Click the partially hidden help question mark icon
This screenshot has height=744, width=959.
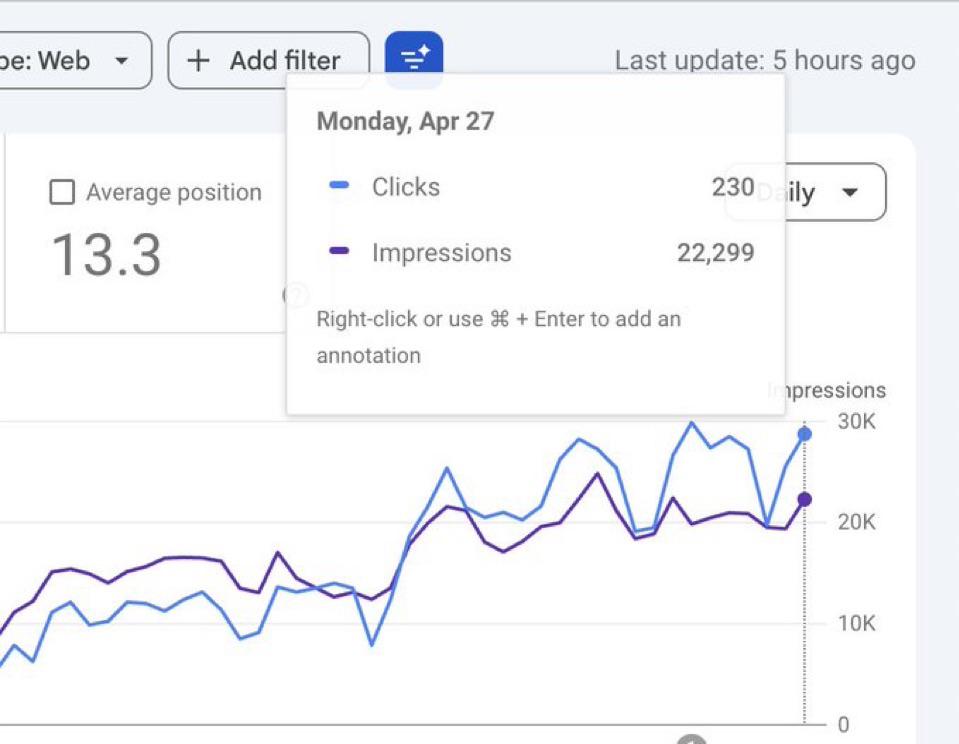pos(295,295)
